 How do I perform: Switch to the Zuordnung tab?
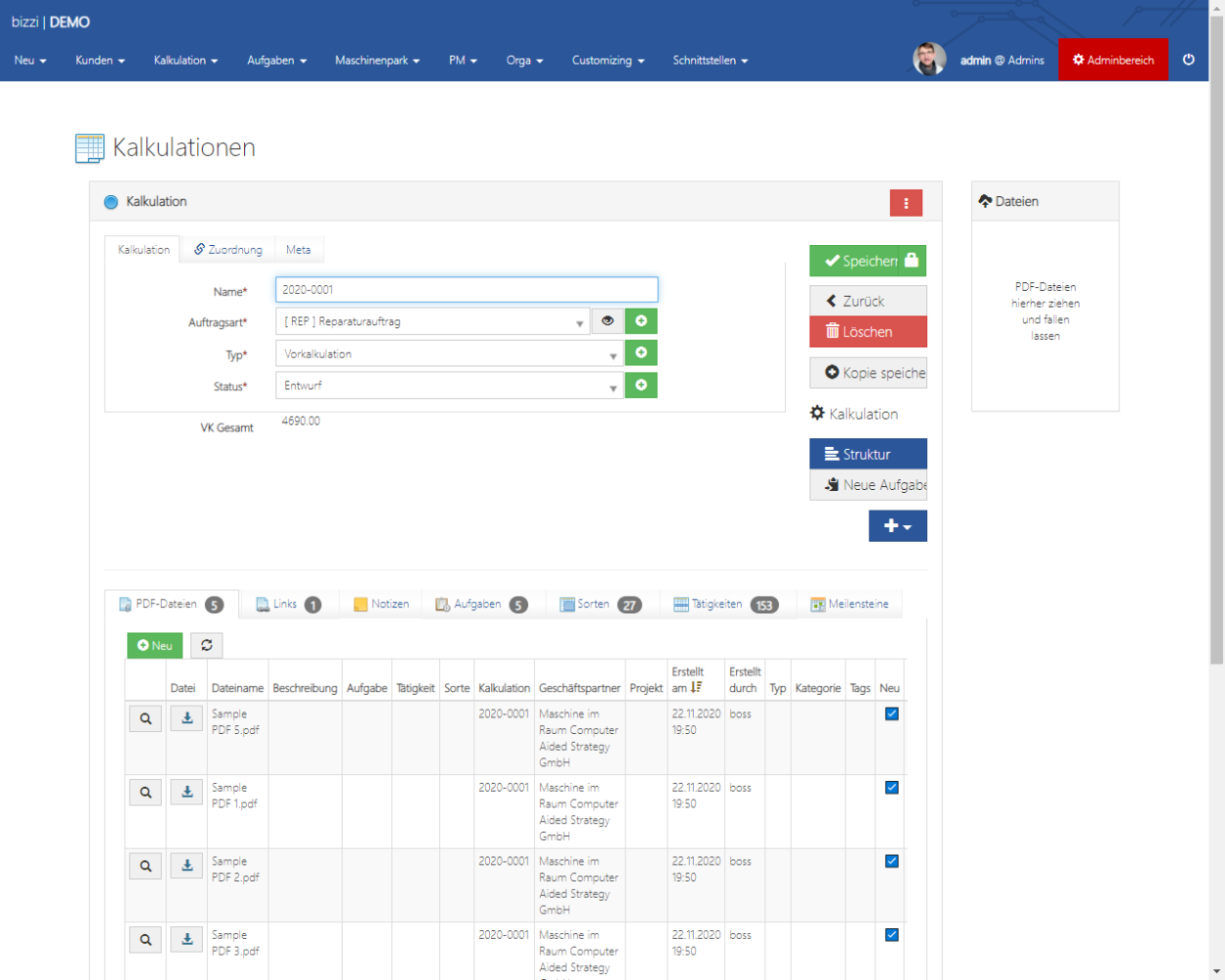pyautogui.click(x=227, y=250)
